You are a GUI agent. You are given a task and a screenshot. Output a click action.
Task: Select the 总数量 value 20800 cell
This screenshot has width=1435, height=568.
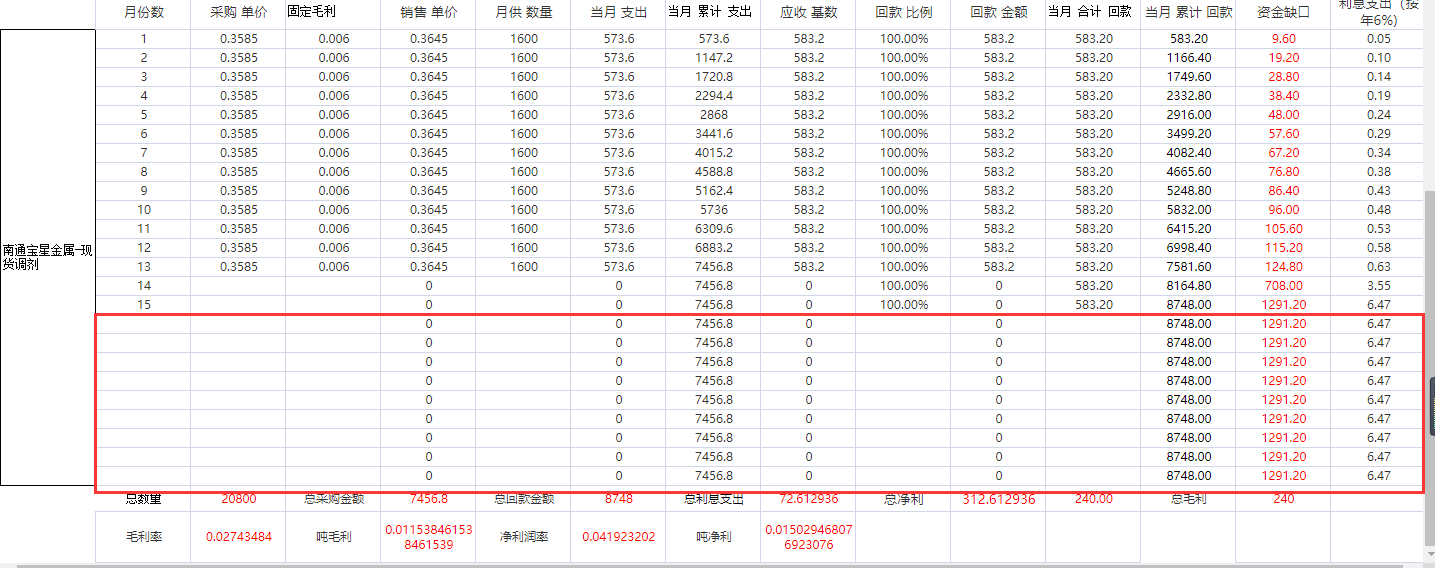coord(238,499)
